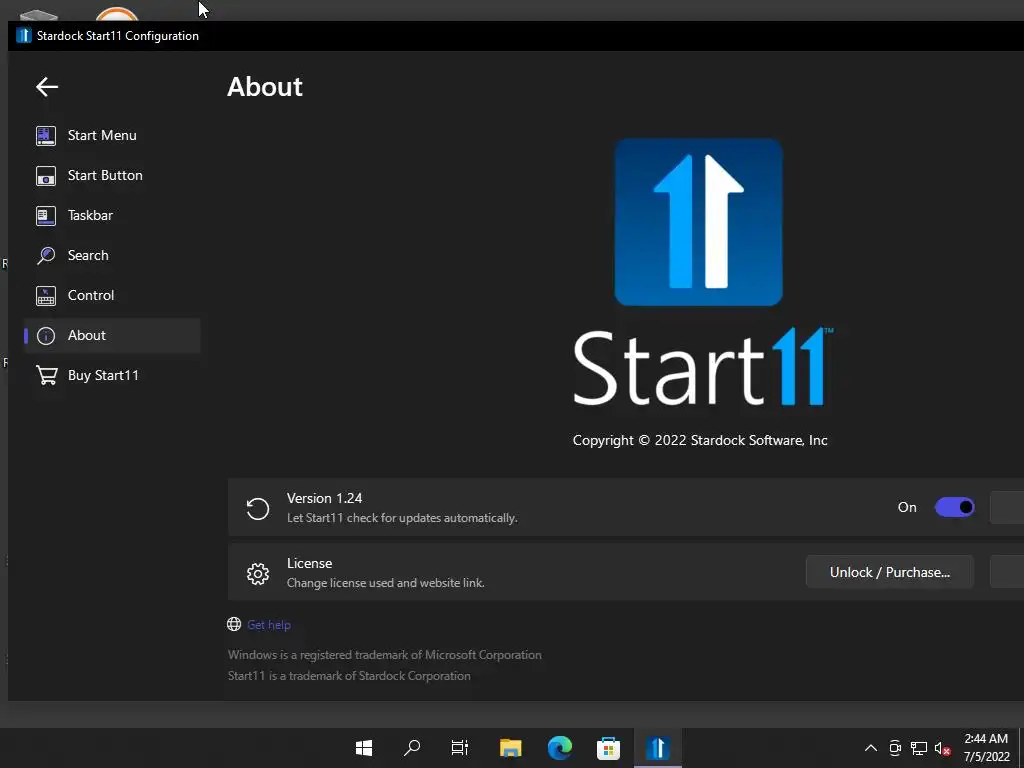Click the globe icon beside Get help
The image size is (1024, 768).
click(234, 624)
